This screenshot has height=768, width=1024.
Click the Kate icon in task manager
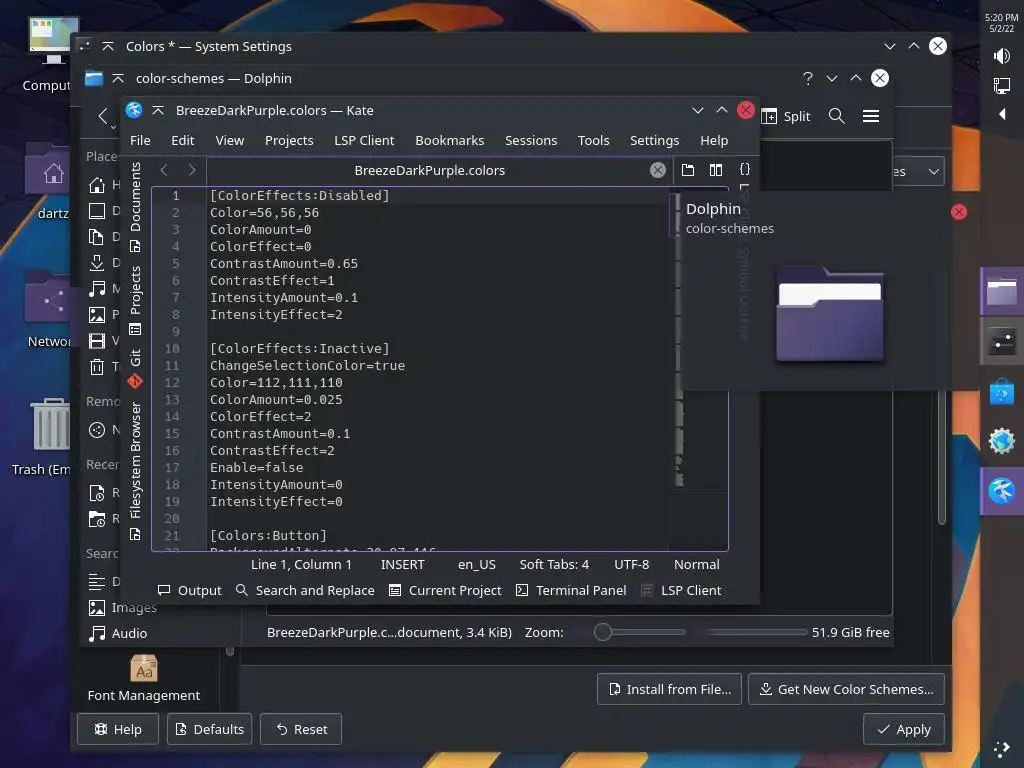point(1002,490)
